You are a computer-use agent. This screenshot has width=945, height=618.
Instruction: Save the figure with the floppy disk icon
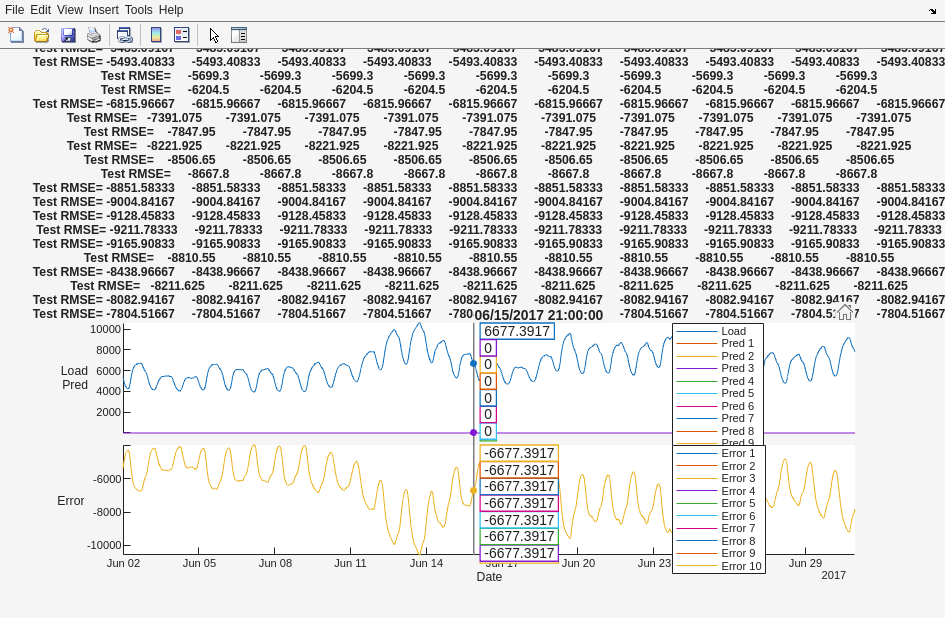(x=68, y=35)
